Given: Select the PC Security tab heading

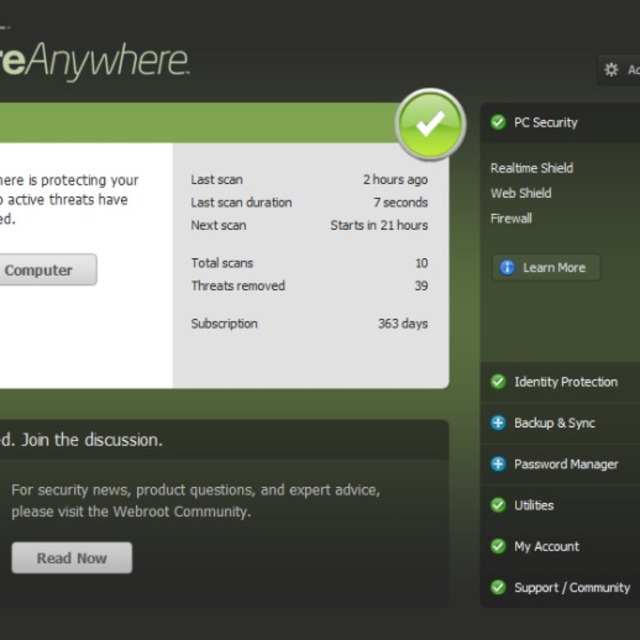Looking at the screenshot, I should (x=545, y=122).
